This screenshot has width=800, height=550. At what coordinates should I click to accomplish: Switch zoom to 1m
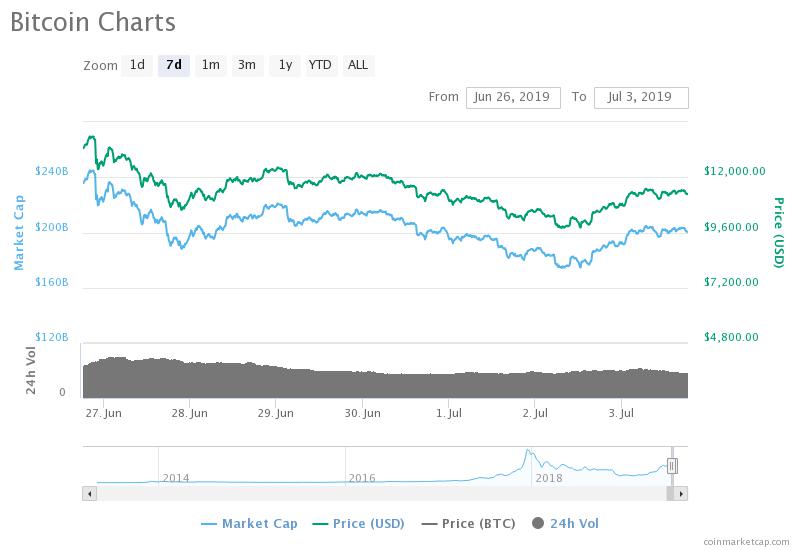211,65
